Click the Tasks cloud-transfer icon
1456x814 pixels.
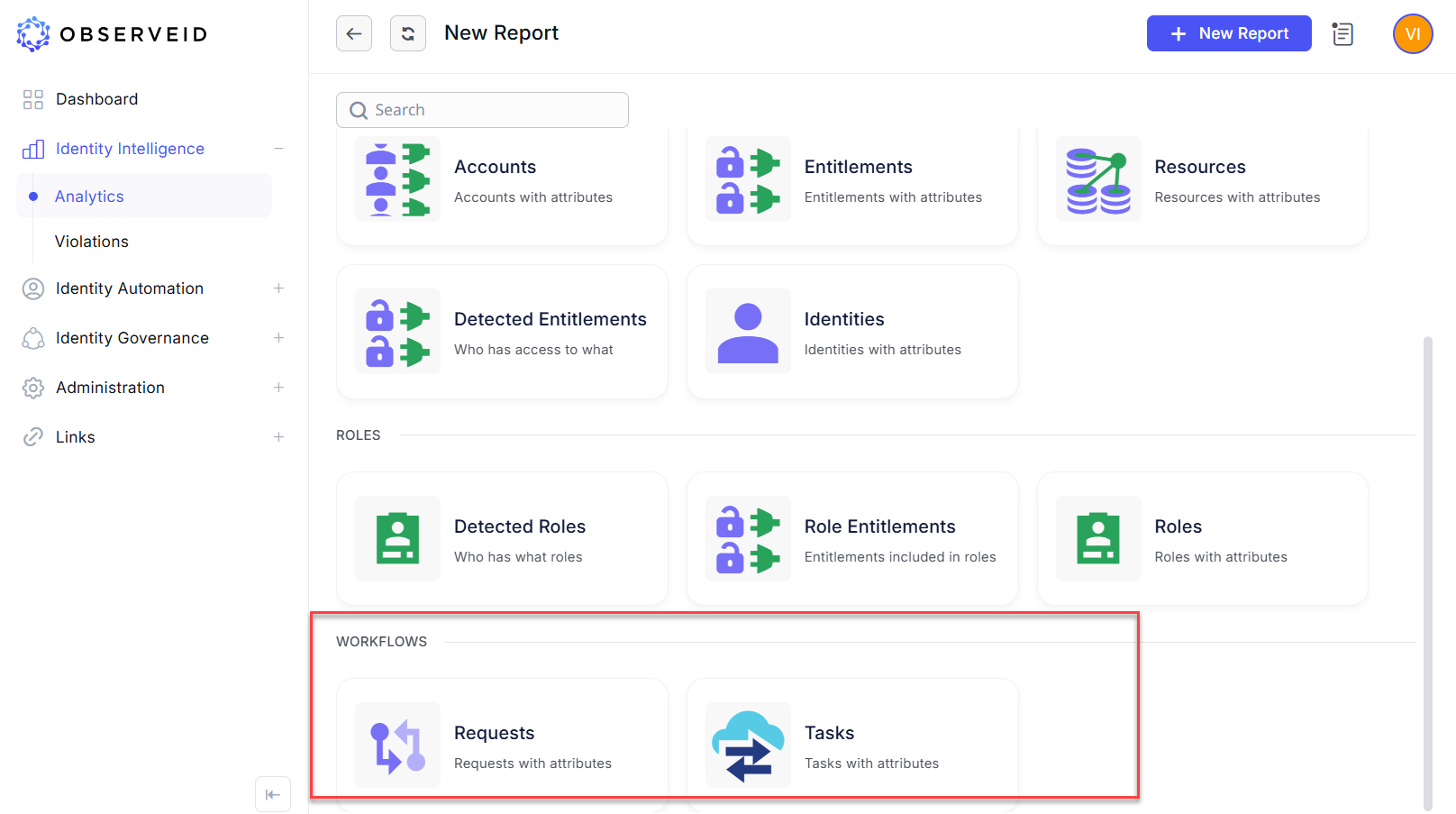tap(748, 745)
